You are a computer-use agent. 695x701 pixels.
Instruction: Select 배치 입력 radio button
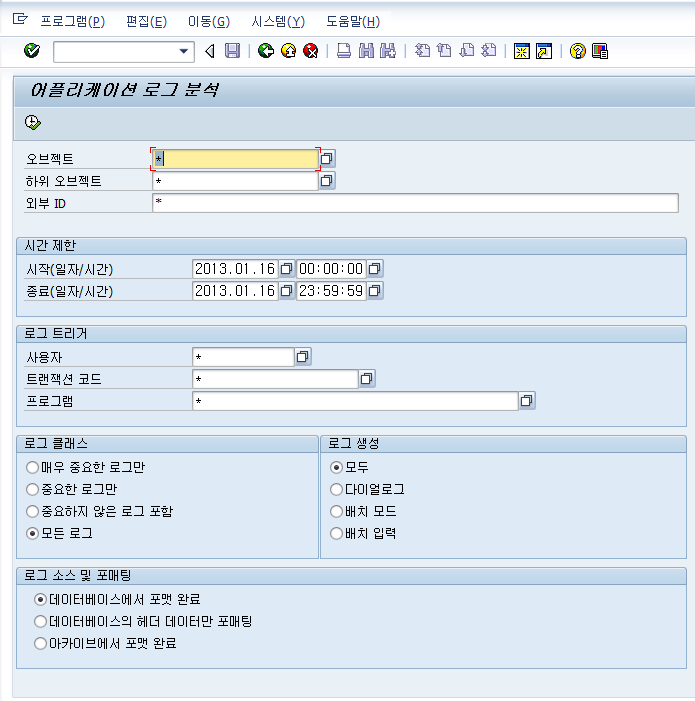[336, 533]
